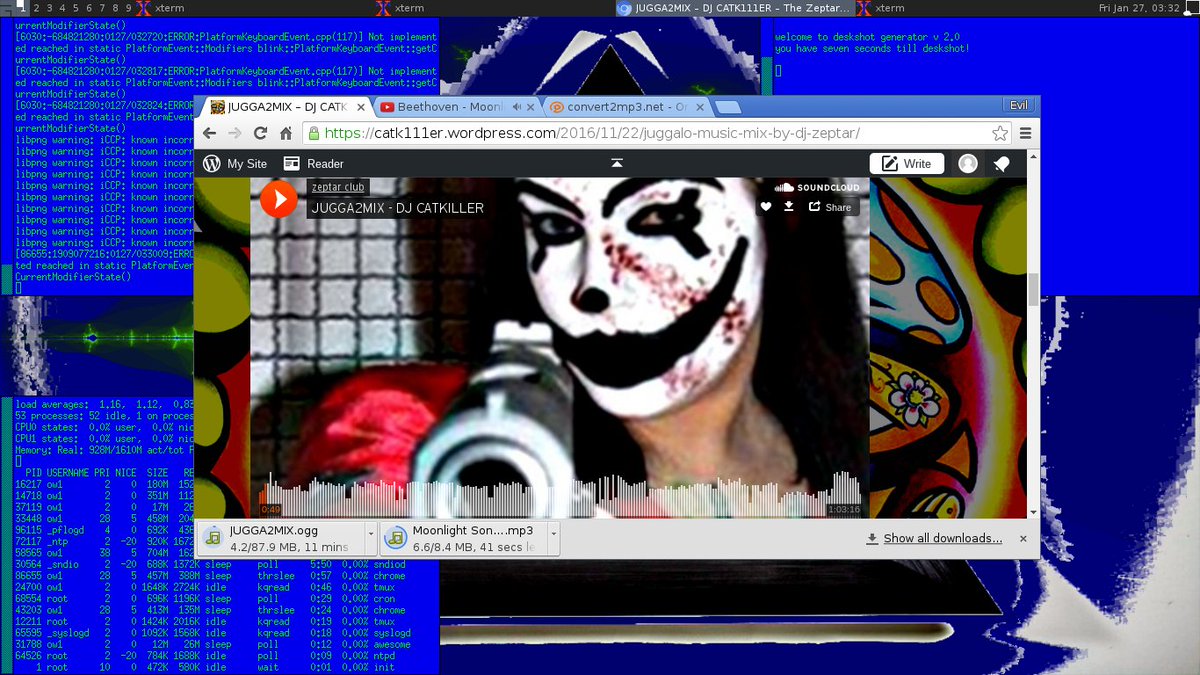This screenshot has width=1200, height=675.
Task: Open the Moonlight Son....mp3 download item
Action: coord(463,539)
